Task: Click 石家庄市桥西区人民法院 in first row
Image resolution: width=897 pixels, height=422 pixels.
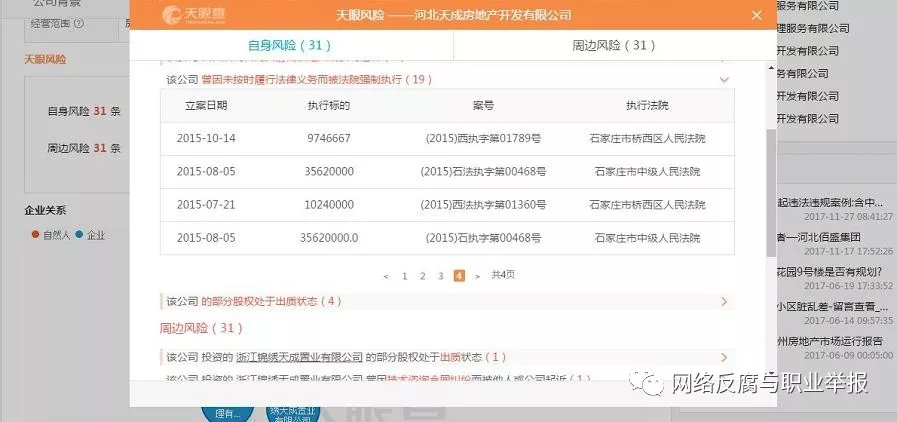Action: pos(647,138)
